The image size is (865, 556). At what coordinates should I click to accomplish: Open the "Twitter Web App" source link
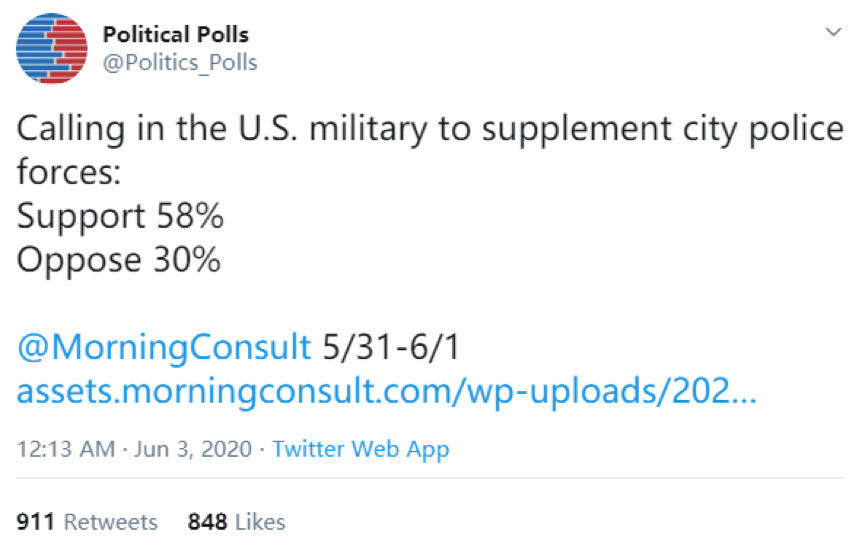tap(361, 449)
